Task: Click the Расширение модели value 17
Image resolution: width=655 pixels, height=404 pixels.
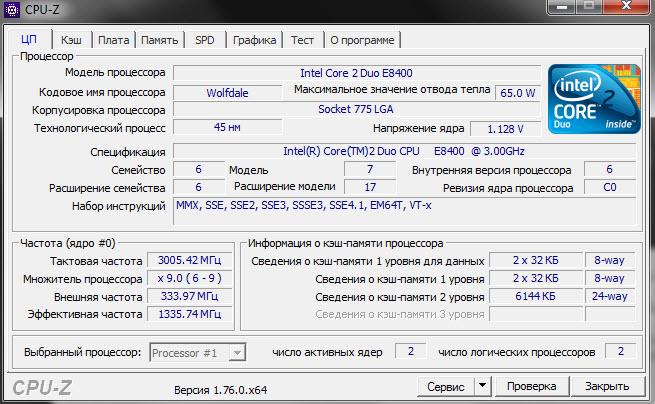Action: pyautogui.click(x=370, y=187)
